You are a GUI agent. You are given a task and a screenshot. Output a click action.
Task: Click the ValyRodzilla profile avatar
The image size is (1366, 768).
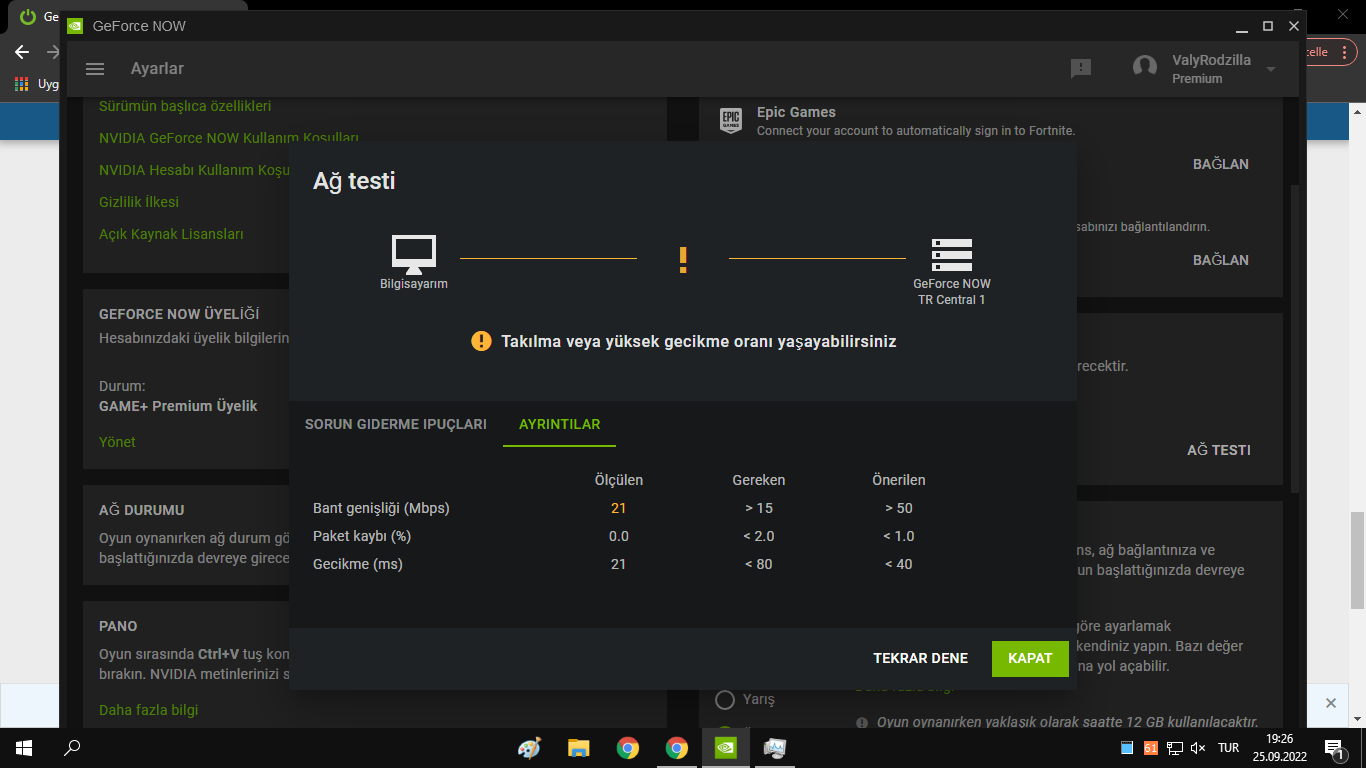(1145, 68)
